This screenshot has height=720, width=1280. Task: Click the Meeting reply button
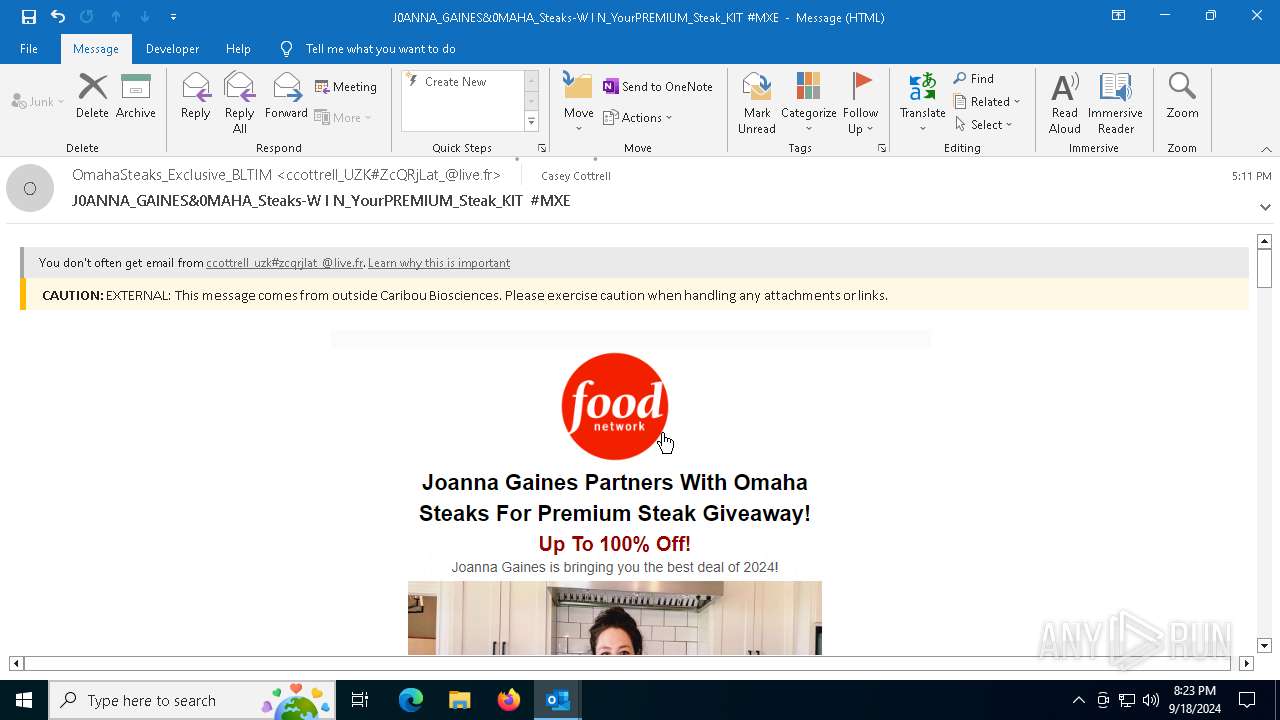346,87
